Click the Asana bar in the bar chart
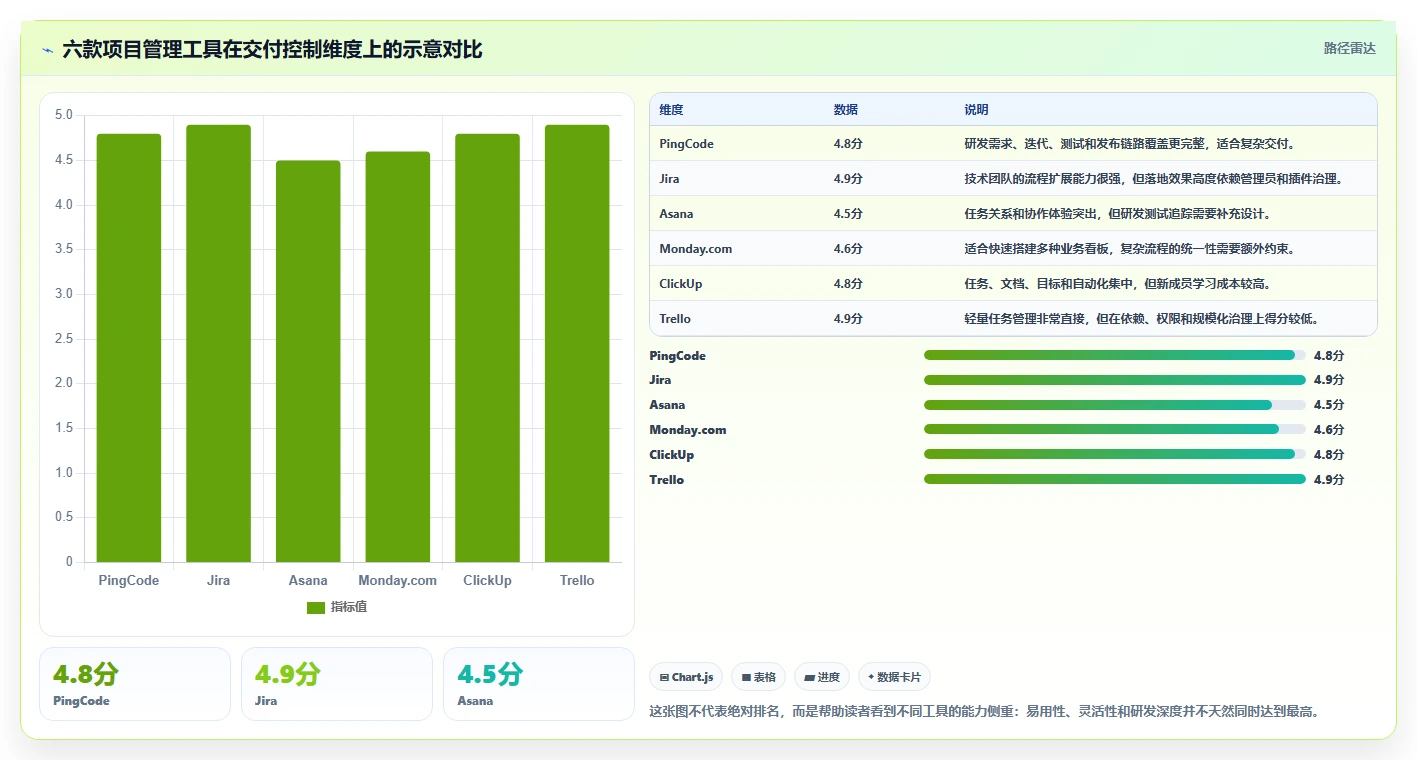 tap(308, 361)
